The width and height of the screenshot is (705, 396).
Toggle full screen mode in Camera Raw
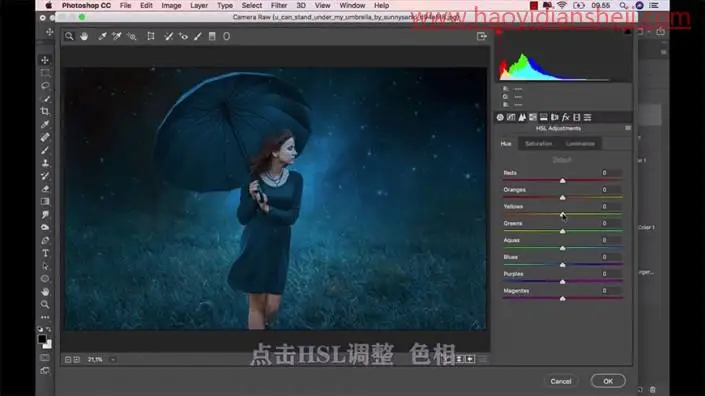(482, 36)
